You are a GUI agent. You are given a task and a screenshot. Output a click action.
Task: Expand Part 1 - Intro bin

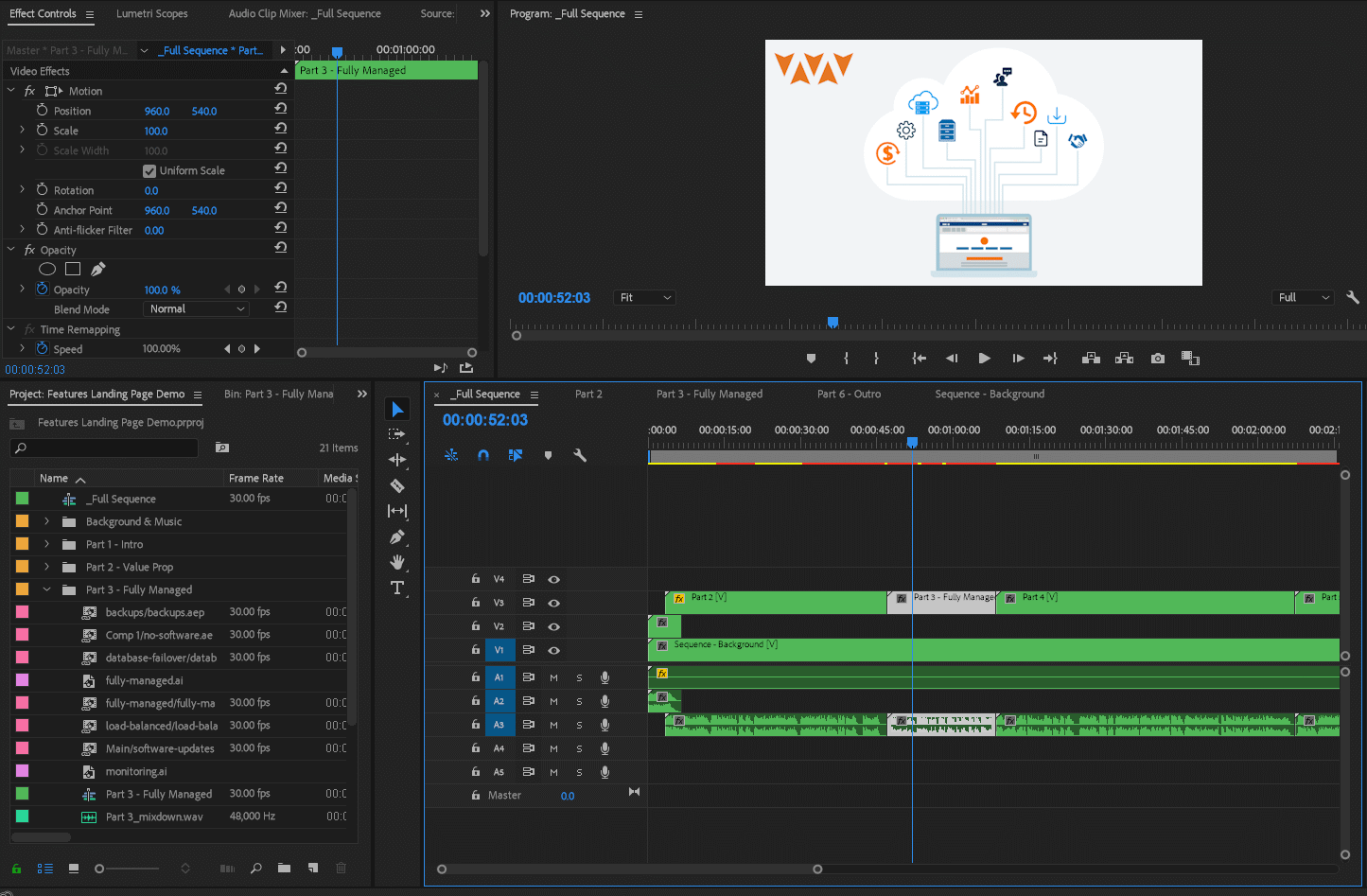point(46,544)
